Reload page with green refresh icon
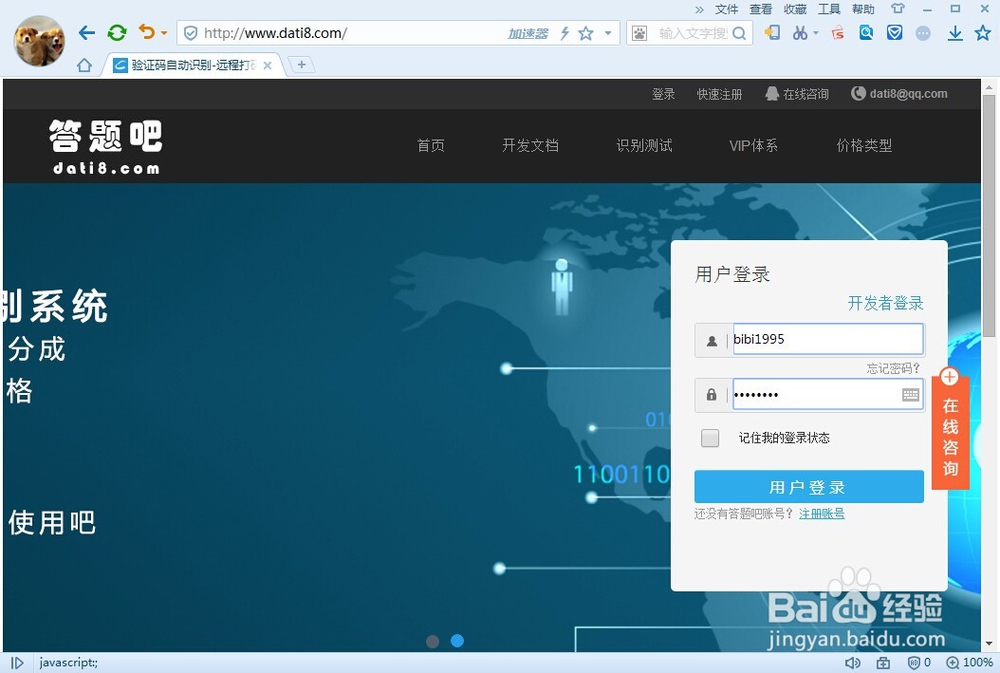Viewport: 1000px width, 673px height. (x=117, y=33)
